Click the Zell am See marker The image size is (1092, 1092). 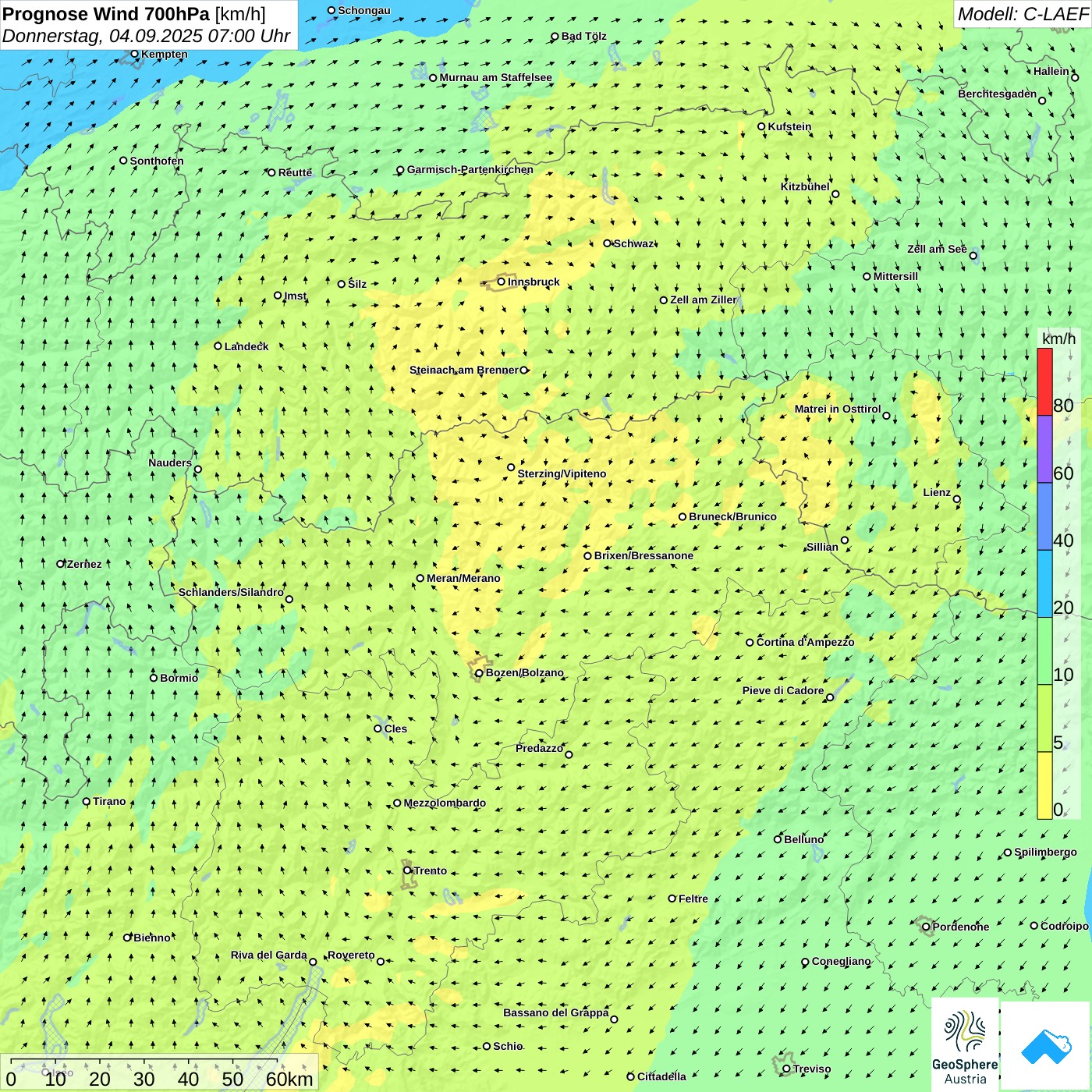[973, 255]
